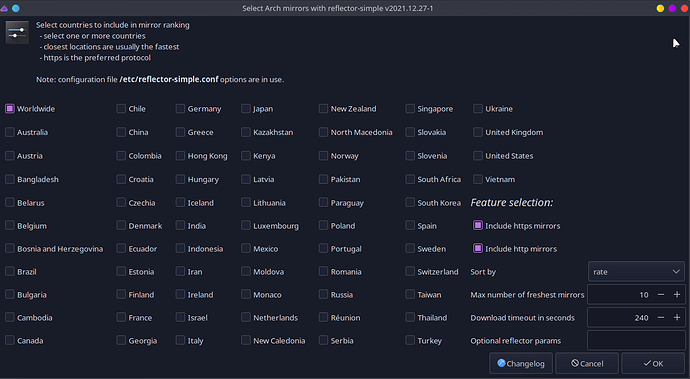Image resolution: width=690 pixels, height=379 pixels.
Task: Check the Denmark checkbox
Action: (121, 225)
